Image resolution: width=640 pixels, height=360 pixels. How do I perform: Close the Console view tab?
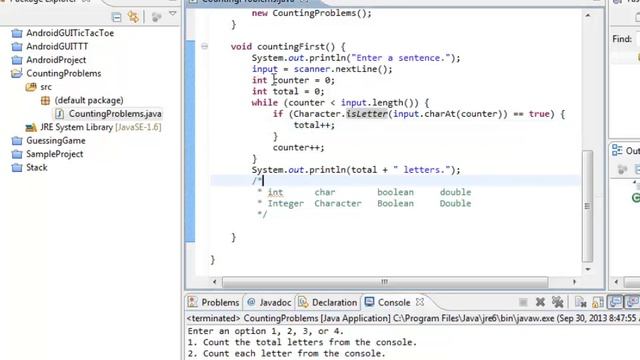(420, 302)
